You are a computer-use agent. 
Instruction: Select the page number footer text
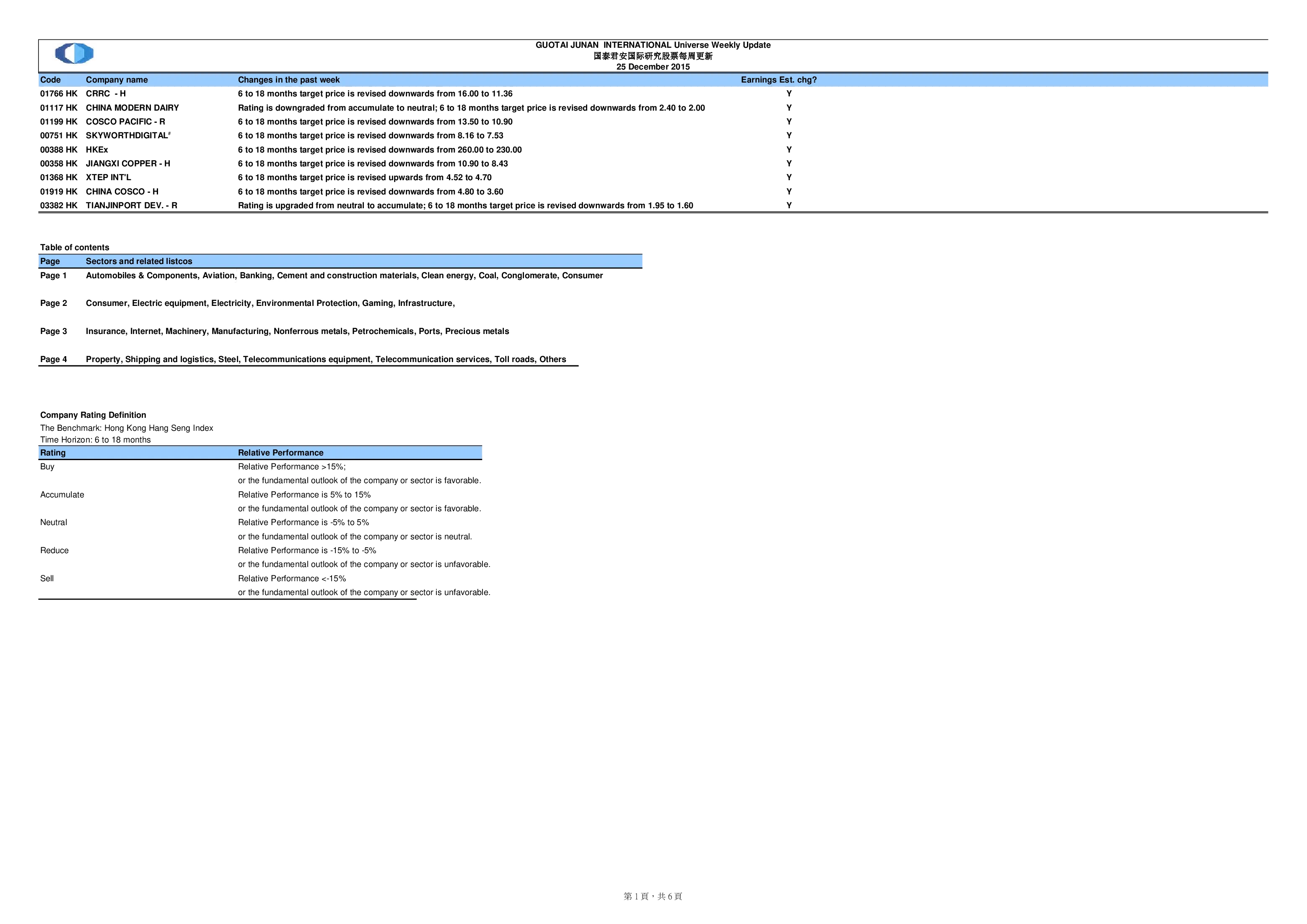(x=653, y=897)
